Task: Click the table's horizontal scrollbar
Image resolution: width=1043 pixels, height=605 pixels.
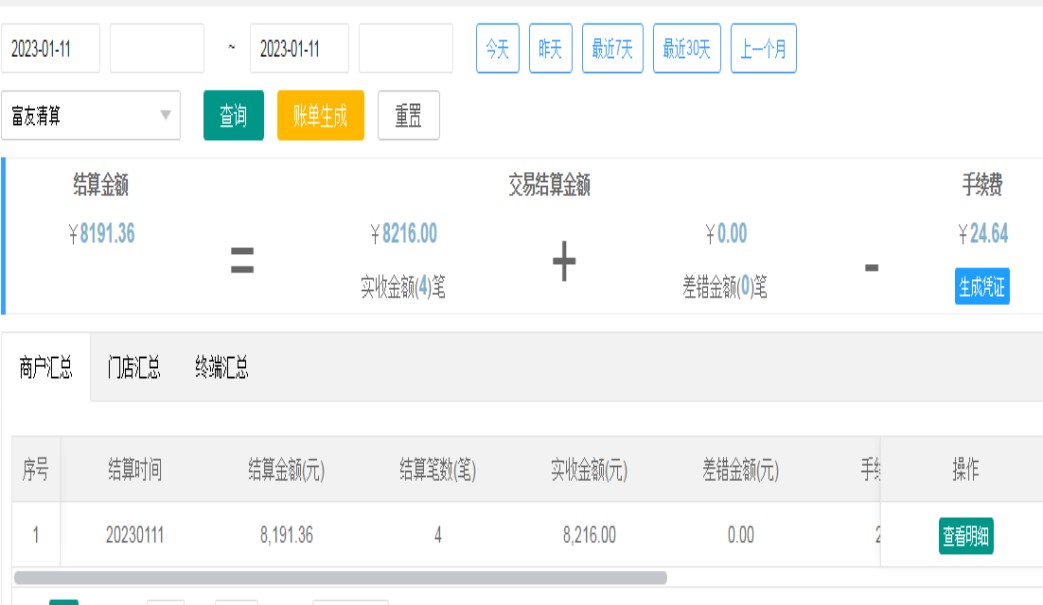Action: (x=340, y=578)
